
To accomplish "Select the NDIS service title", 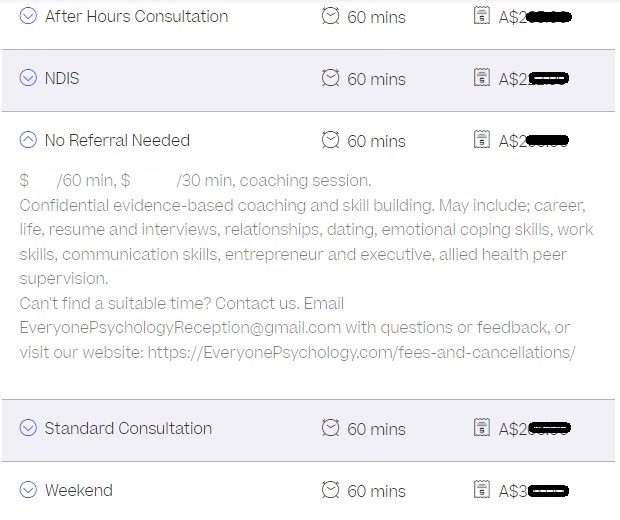I will [x=62, y=78].
